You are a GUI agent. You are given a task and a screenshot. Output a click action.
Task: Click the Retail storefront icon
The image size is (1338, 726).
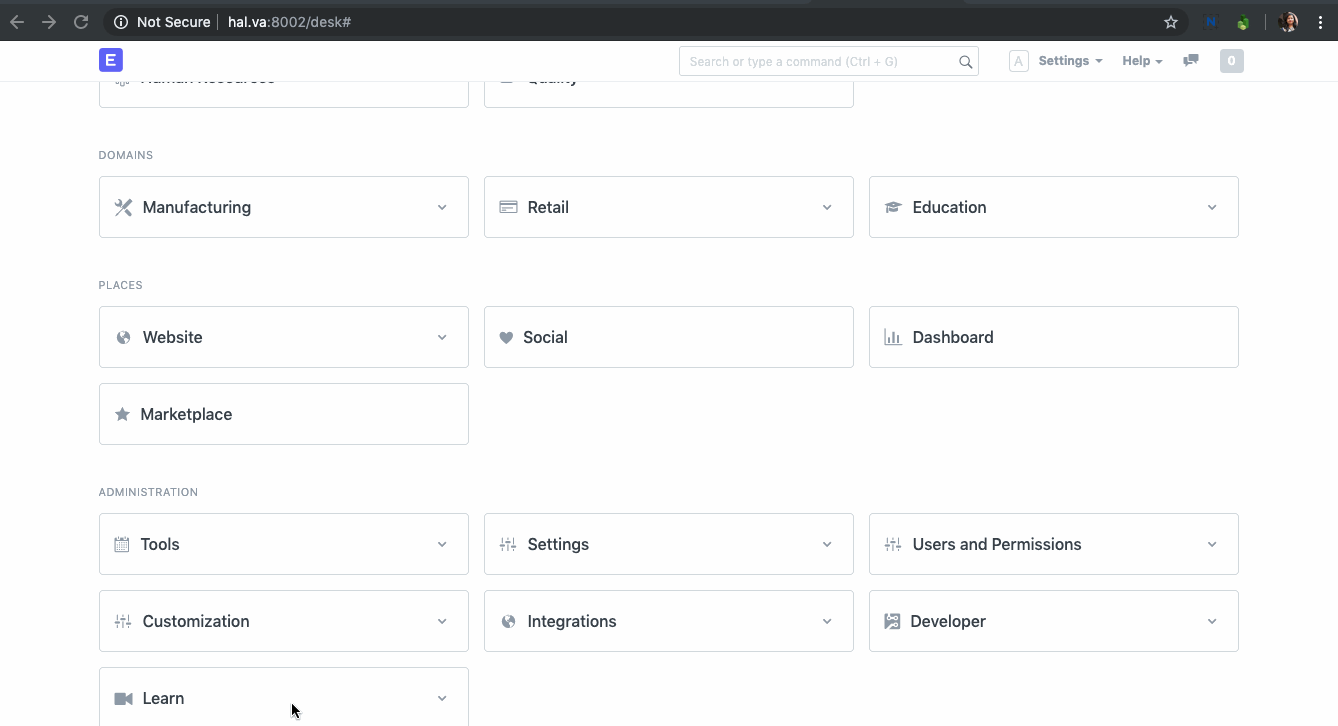507,206
